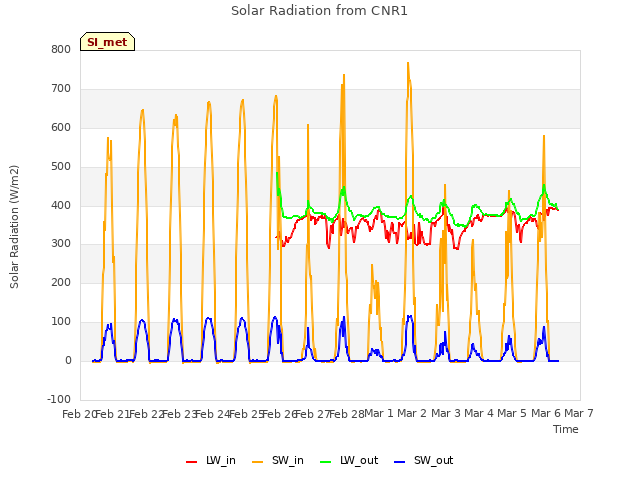Viewport: 640px width, 480px height.
Task: Click the x-axis label Mar 1
Action: [x=379, y=413]
